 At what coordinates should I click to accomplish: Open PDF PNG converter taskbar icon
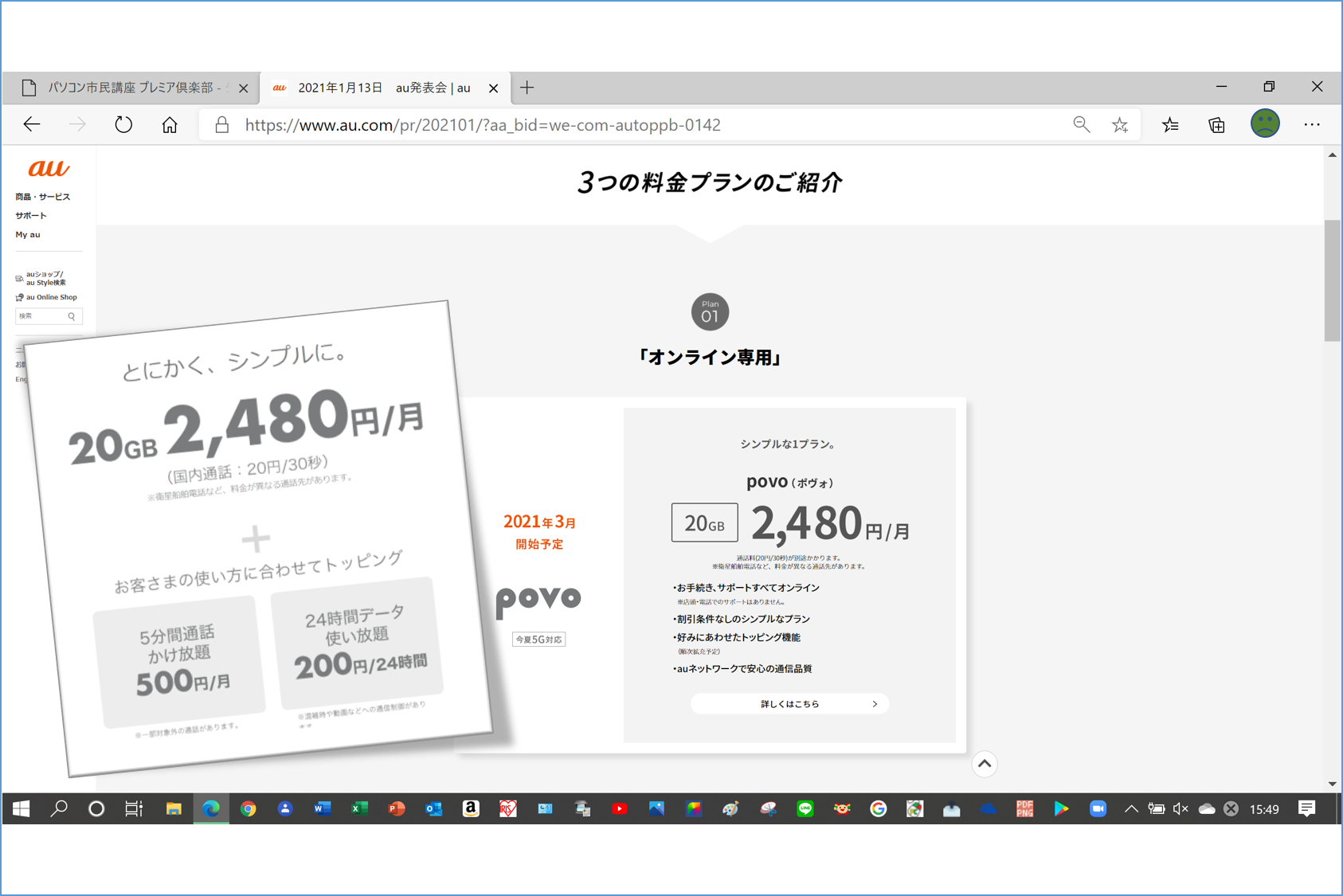(1024, 809)
